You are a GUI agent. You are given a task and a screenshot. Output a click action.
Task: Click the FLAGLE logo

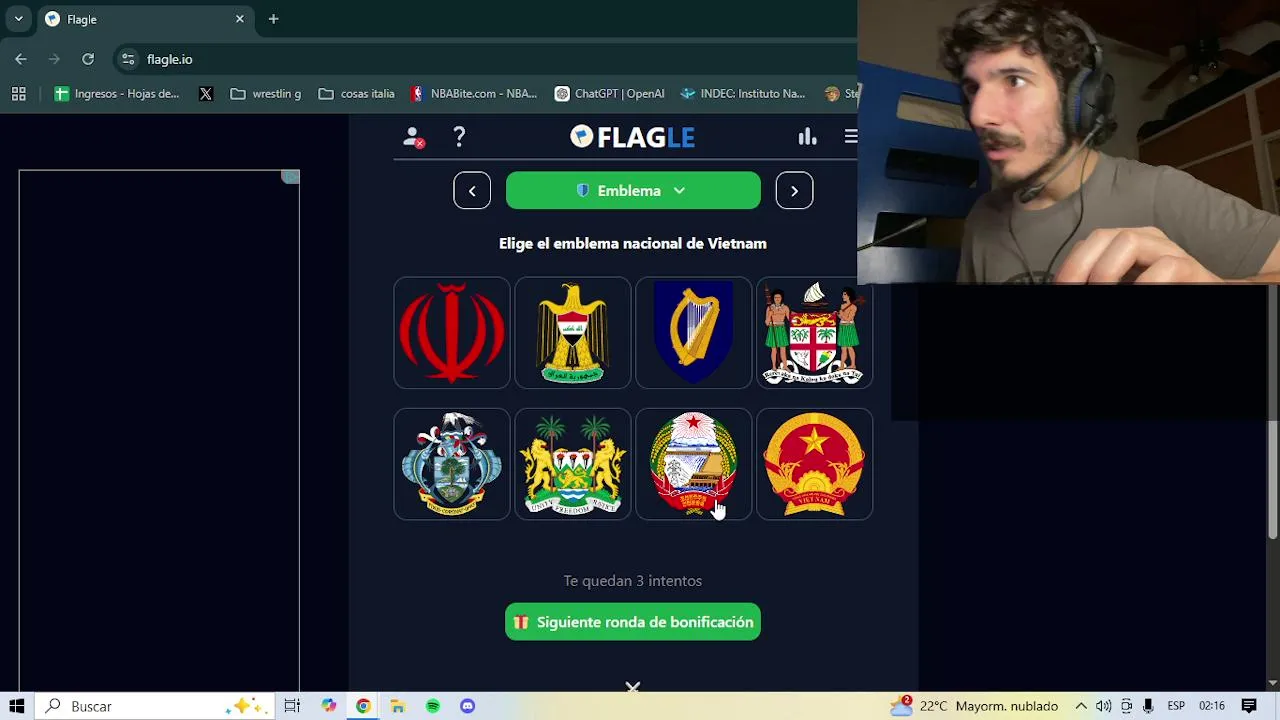(632, 137)
